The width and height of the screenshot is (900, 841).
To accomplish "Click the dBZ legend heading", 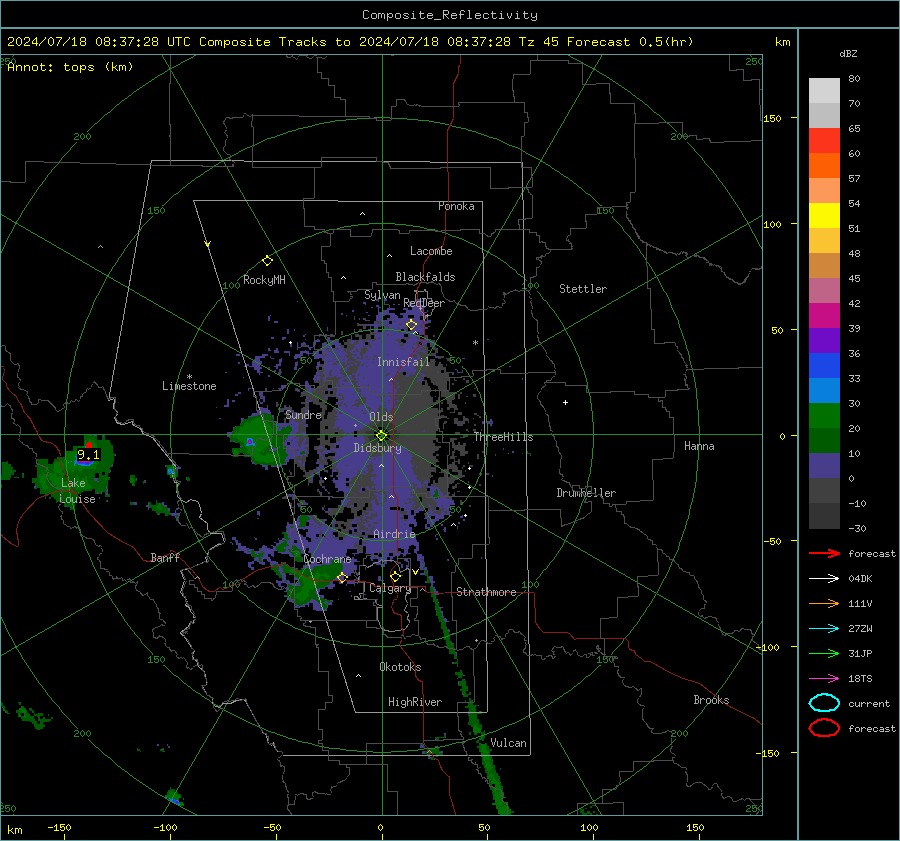I will click(x=848, y=53).
